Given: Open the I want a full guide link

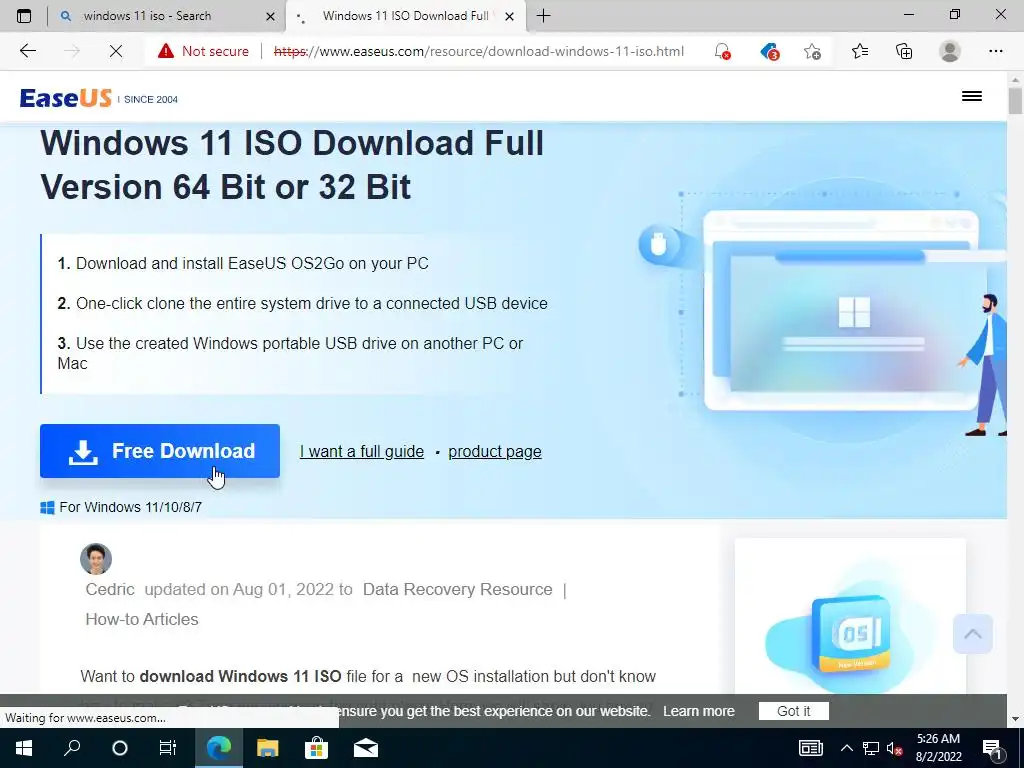Looking at the screenshot, I should [362, 451].
